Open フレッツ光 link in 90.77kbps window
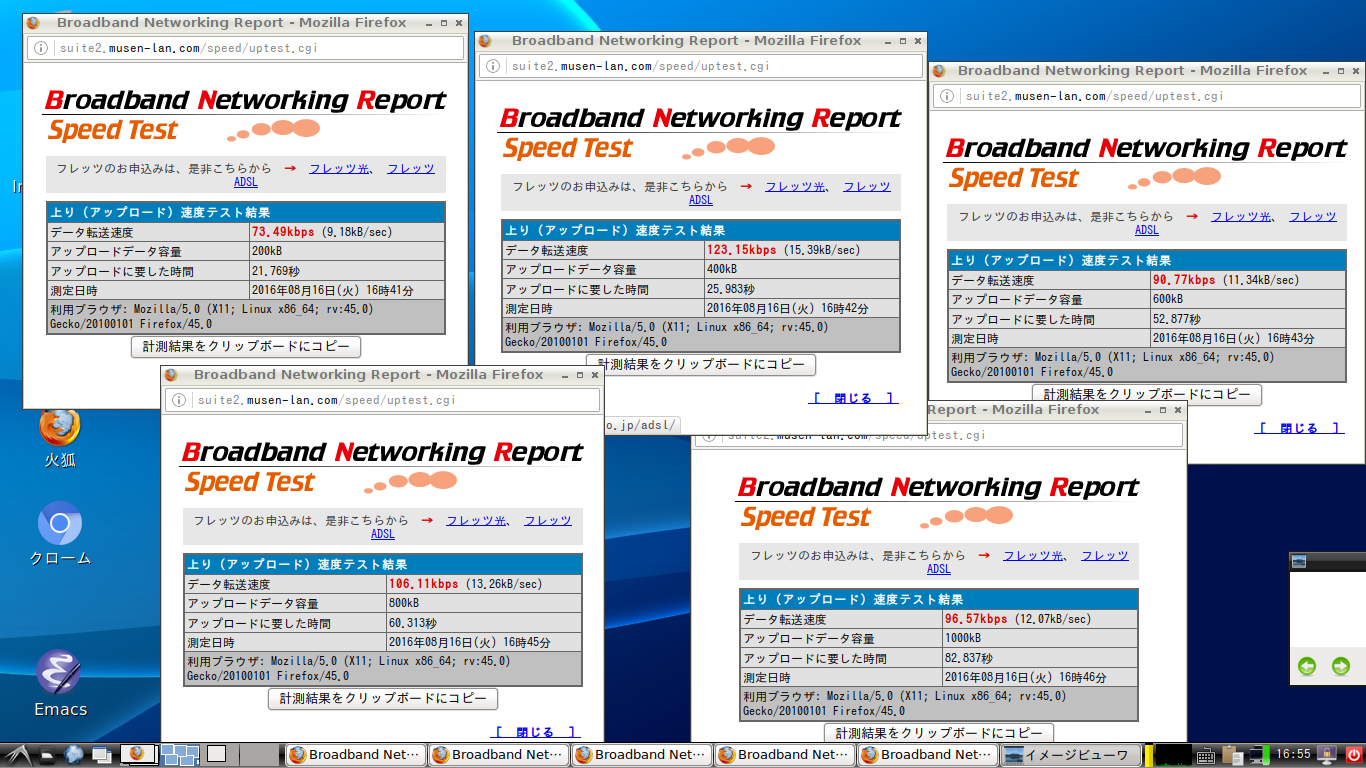Image resolution: width=1366 pixels, height=768 pixels. point(1241,217)
